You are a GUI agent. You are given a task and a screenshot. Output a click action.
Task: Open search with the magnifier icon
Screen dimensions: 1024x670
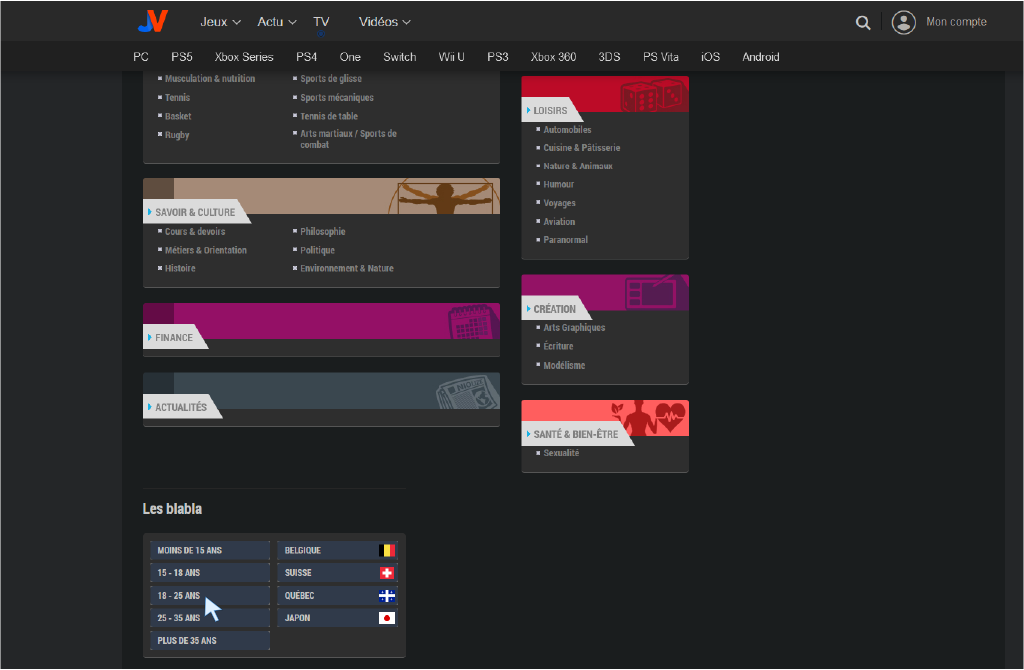(863, 22)
